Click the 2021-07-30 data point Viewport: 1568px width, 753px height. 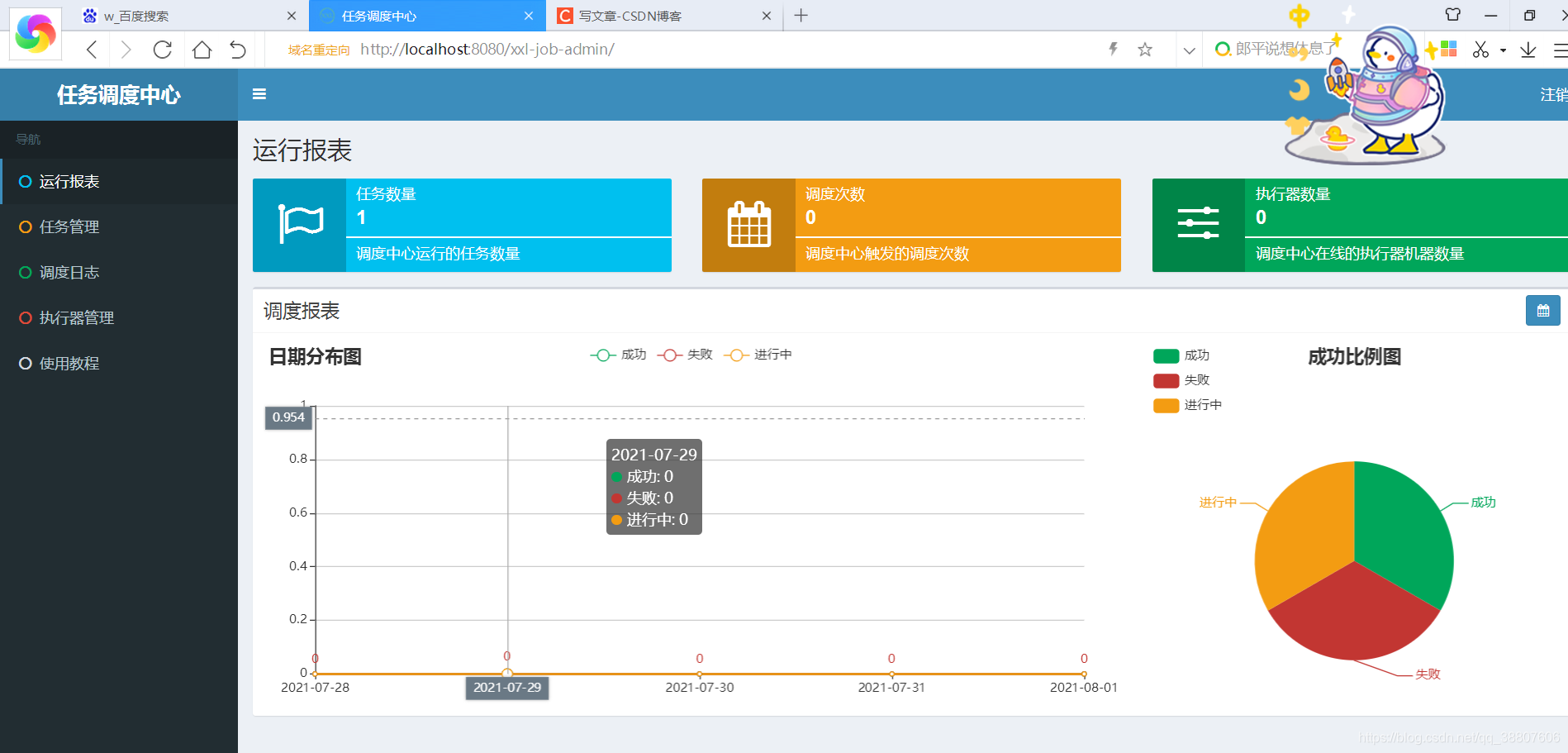700,674
